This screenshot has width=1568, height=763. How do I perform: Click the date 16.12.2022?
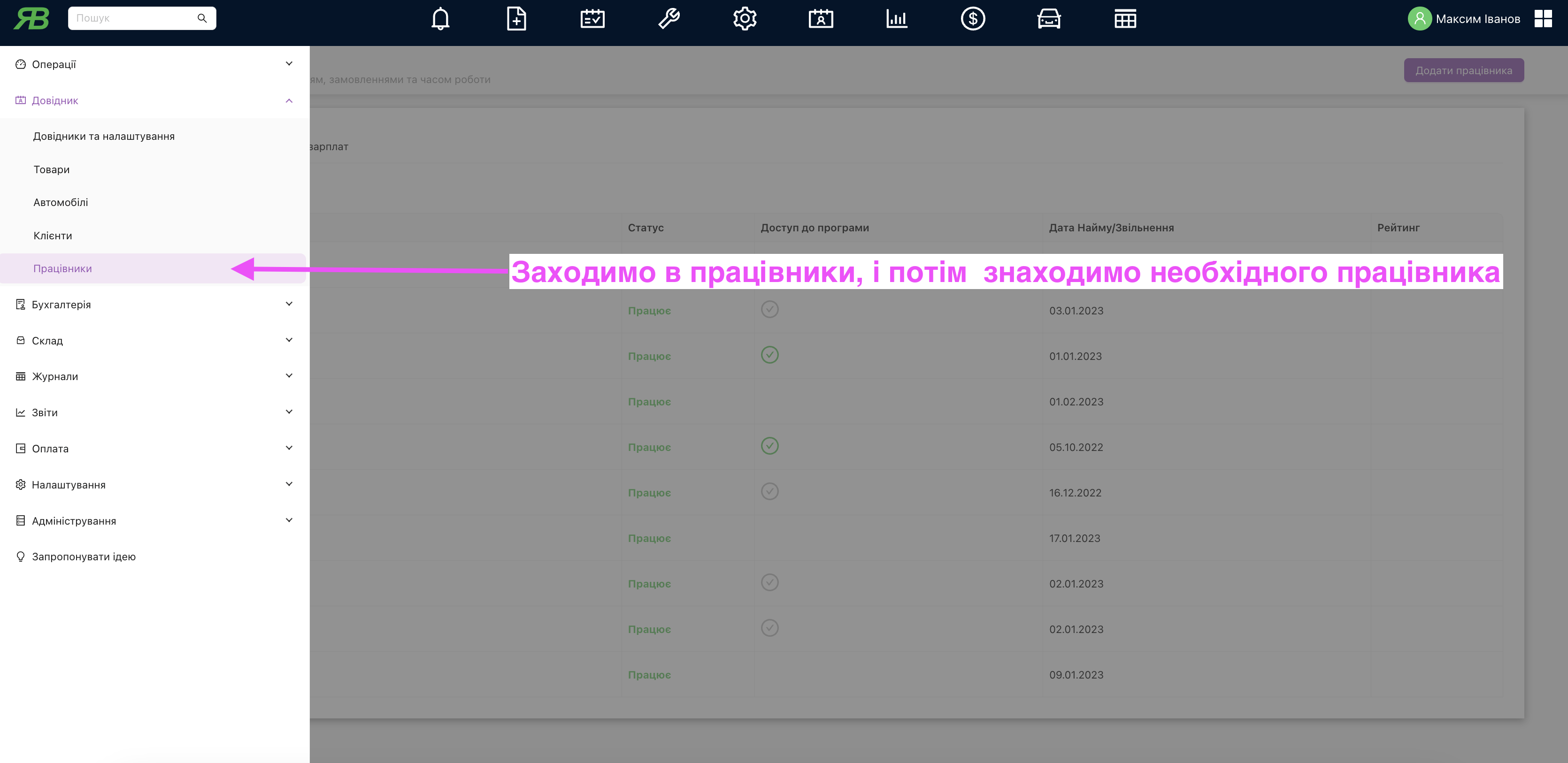tap(1075, 493)
